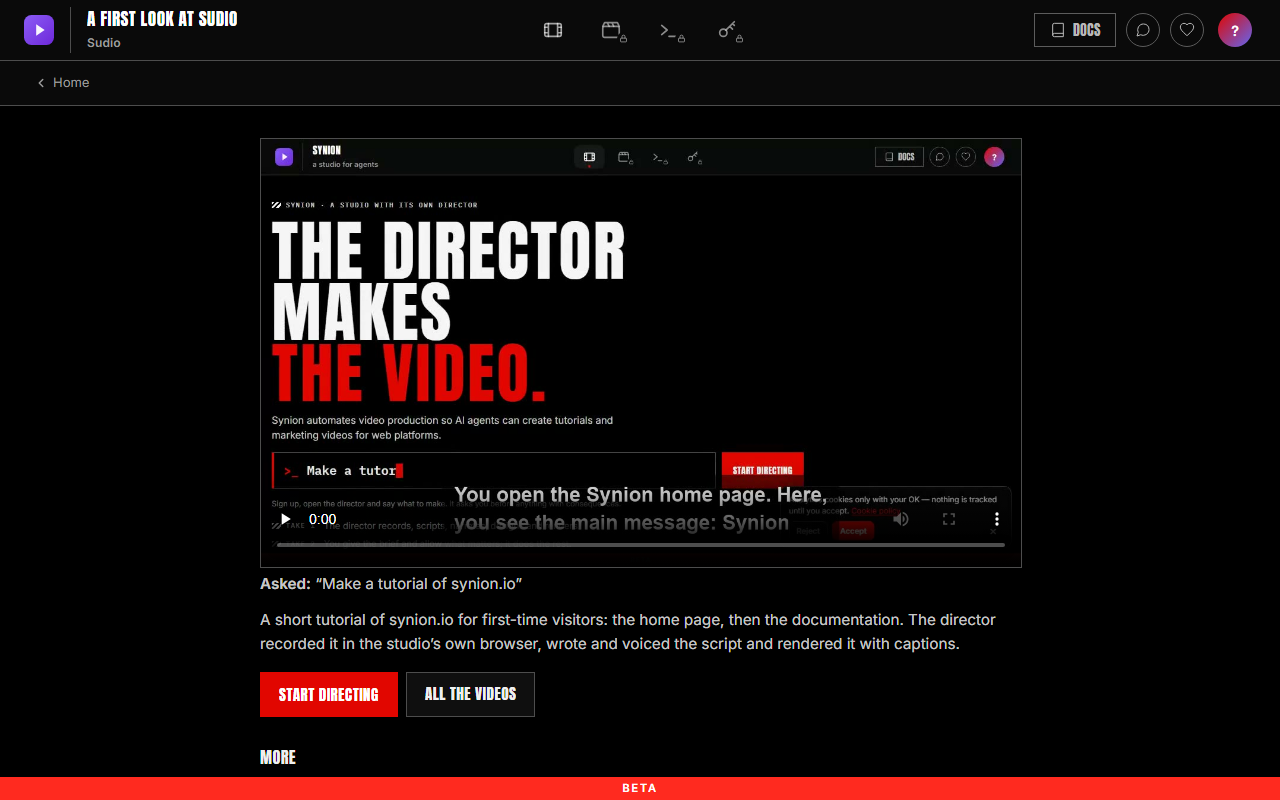Click the 'MORE' section heading
The width and height of the screenshot is (1280, 800).
click(278, 757)
